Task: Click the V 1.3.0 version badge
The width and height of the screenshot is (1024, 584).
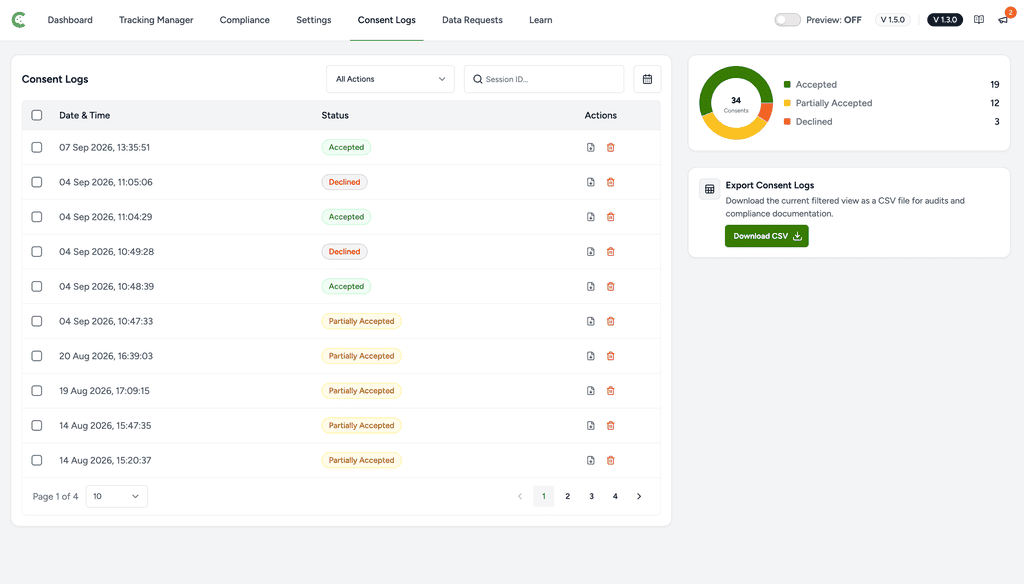Action: pyautogui.click(x=945, y=20)
